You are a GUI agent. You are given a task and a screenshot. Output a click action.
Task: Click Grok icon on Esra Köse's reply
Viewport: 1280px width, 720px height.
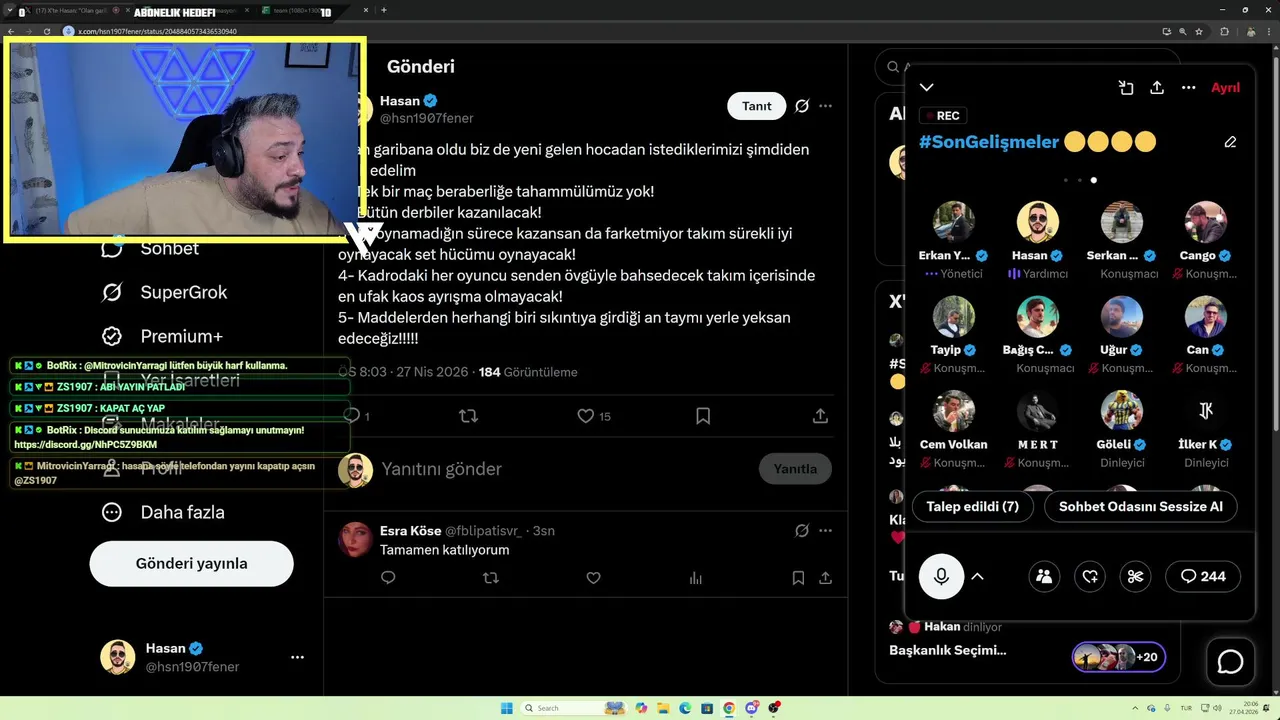tap(802, 531)
